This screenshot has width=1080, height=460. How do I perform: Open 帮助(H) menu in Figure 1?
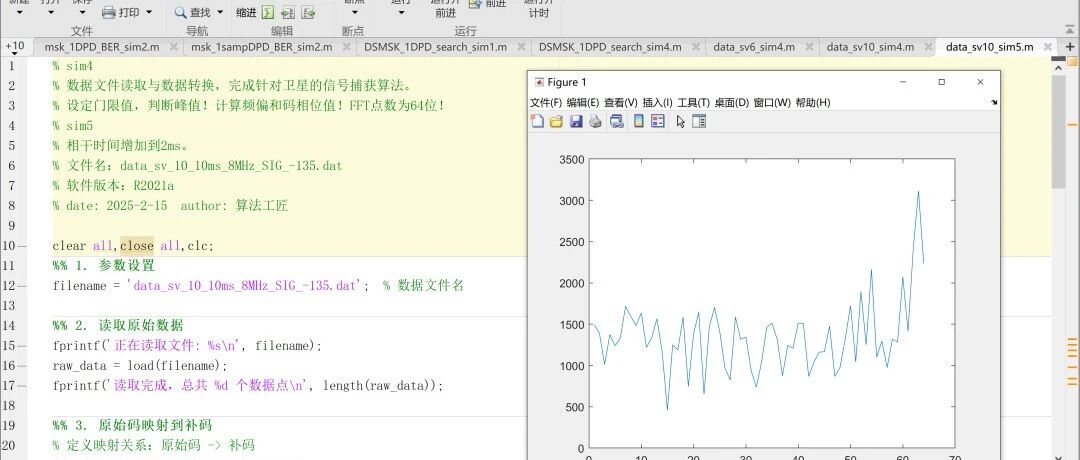(x=813, y=103)
